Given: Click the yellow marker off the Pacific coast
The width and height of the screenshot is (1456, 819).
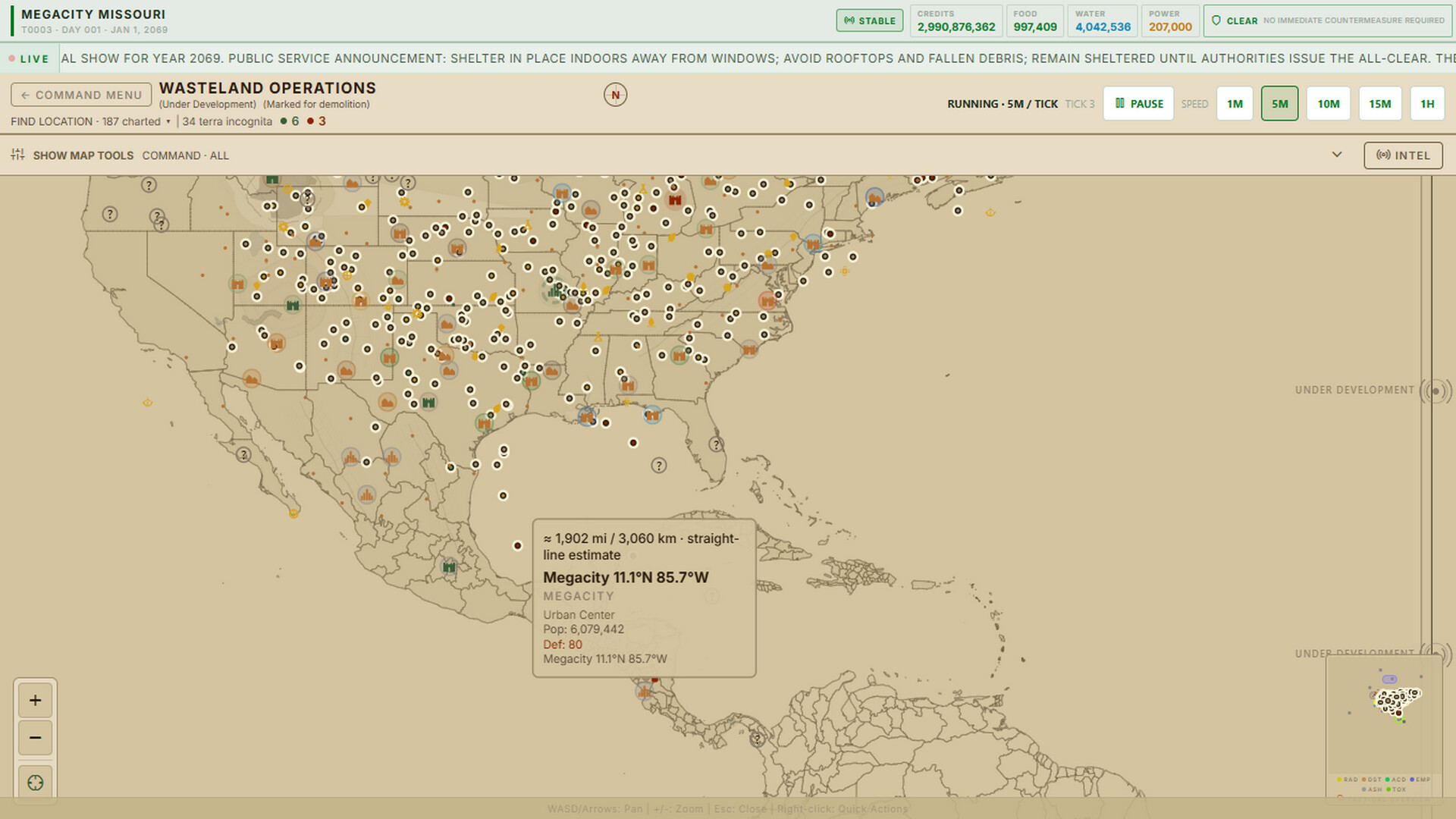Looking at the screenshot, I should [148, 403].
